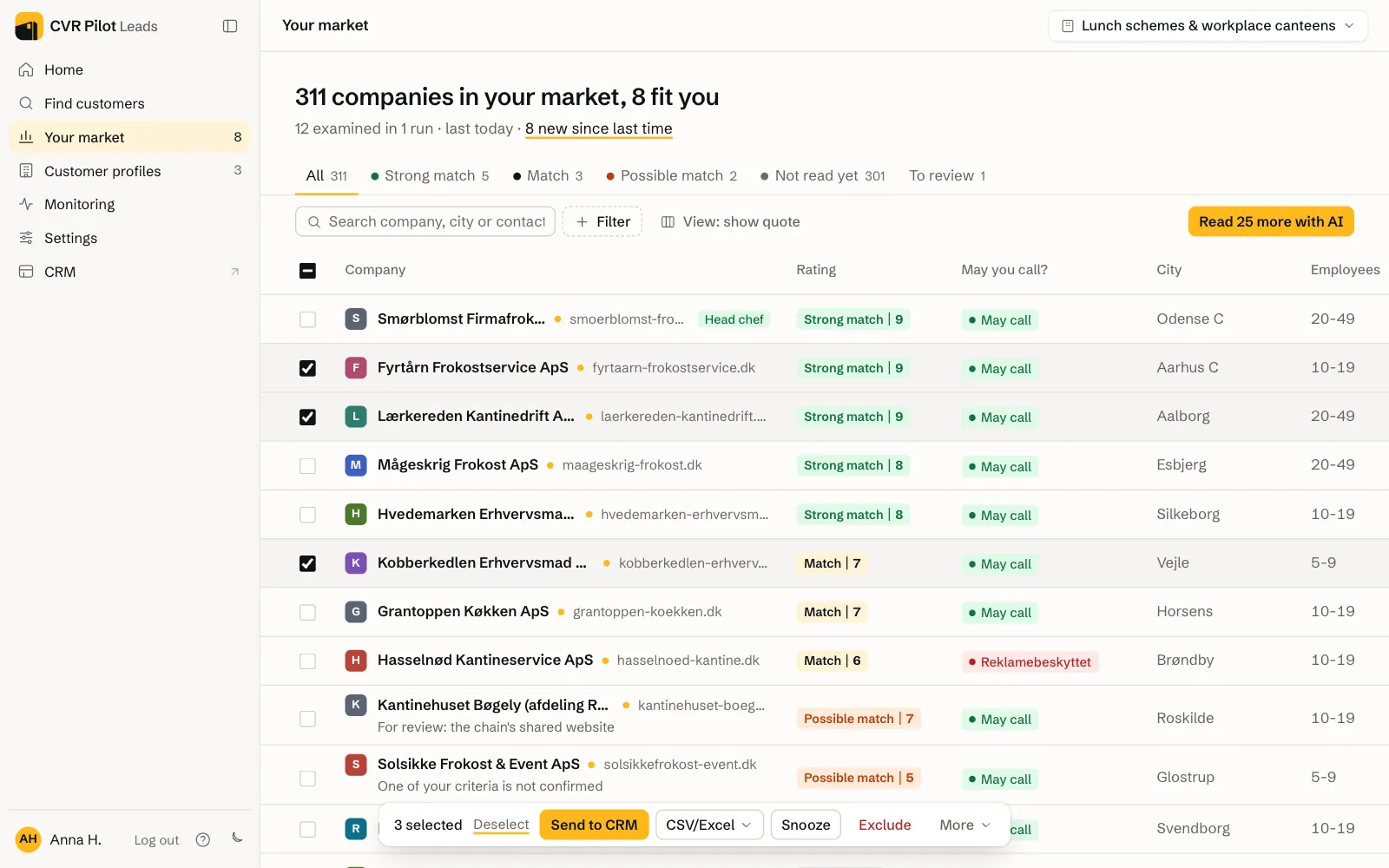Switch to Strong match tab

pyautogui.click(x=430, y=175)
